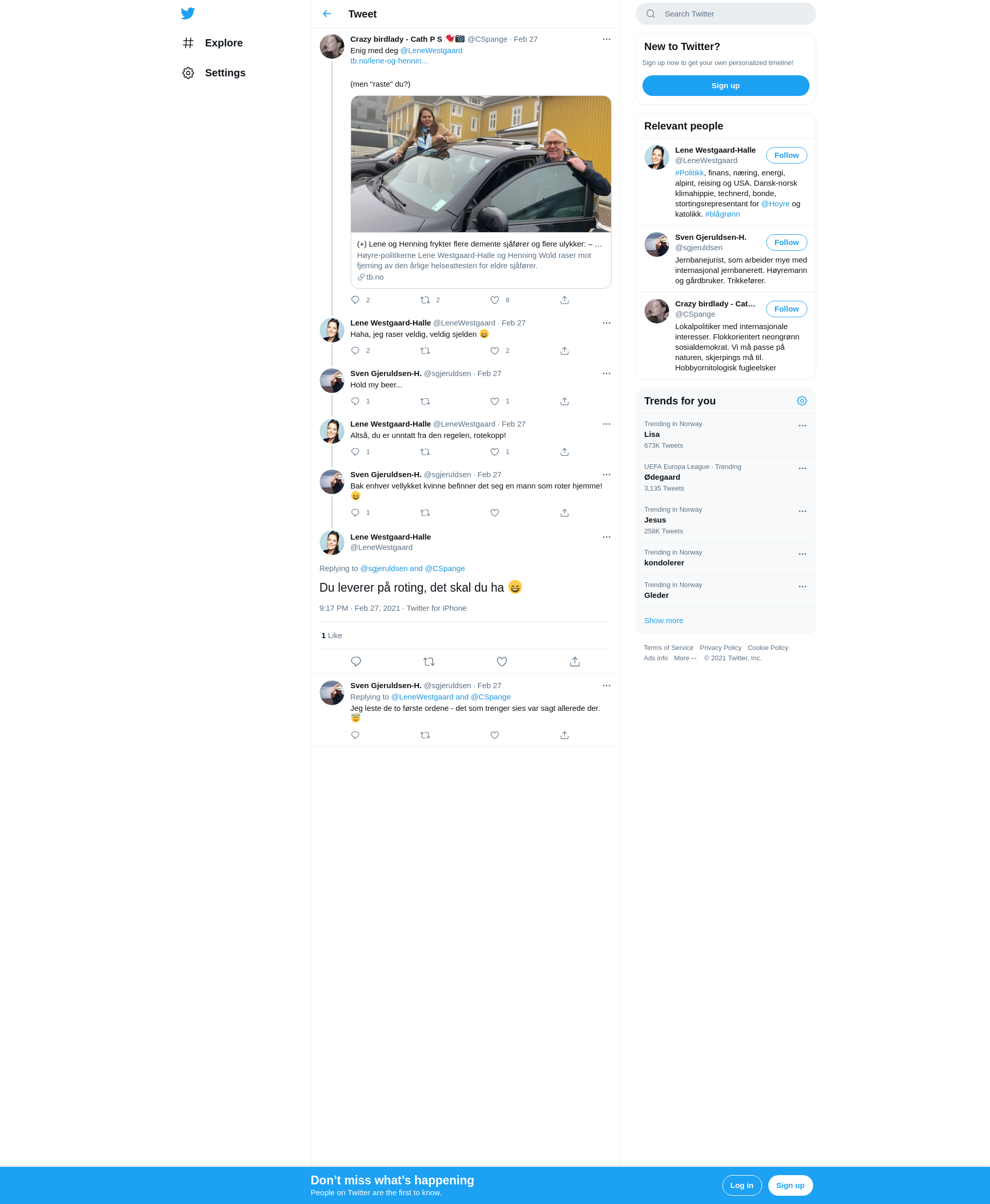Expand the More menu in the footer

(685, 658)
